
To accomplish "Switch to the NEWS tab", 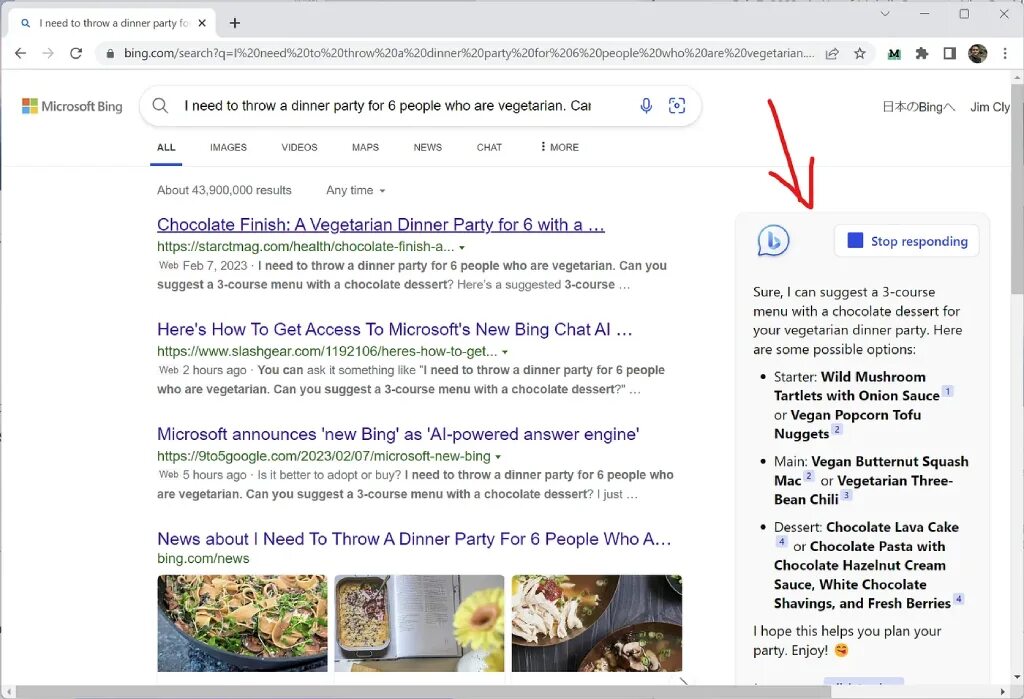I will tap(428, 148).
